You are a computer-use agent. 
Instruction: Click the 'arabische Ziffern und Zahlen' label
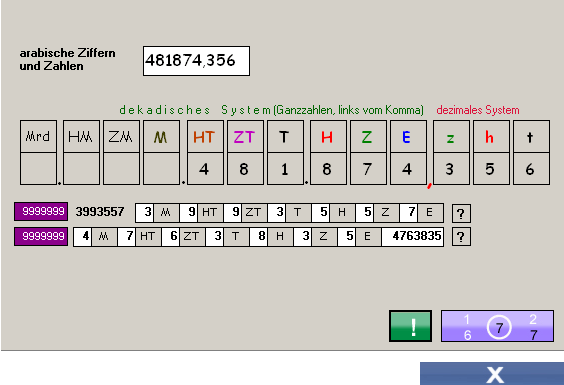pyautogui.click(x=68, y=59)
